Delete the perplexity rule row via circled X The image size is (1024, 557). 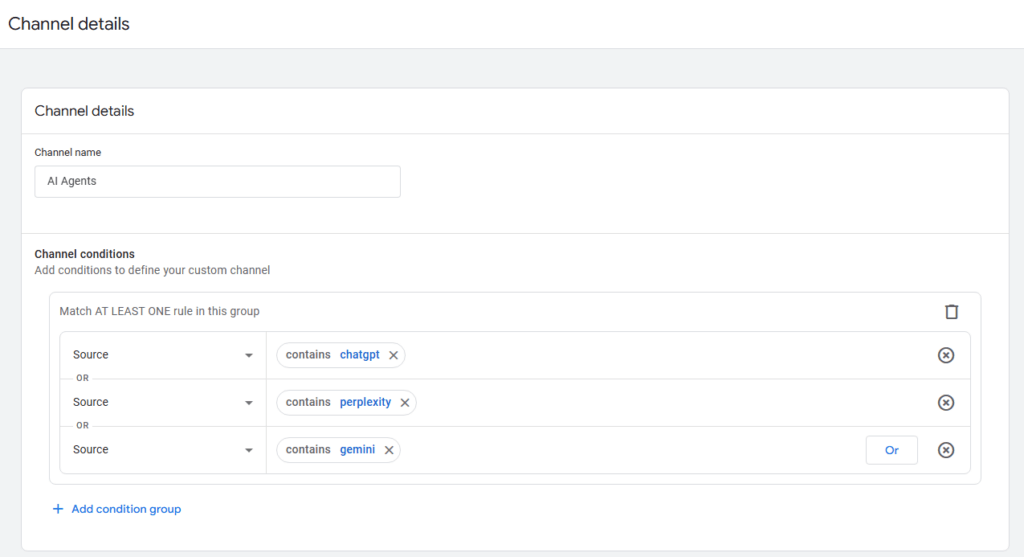click(x=946, y=402)
